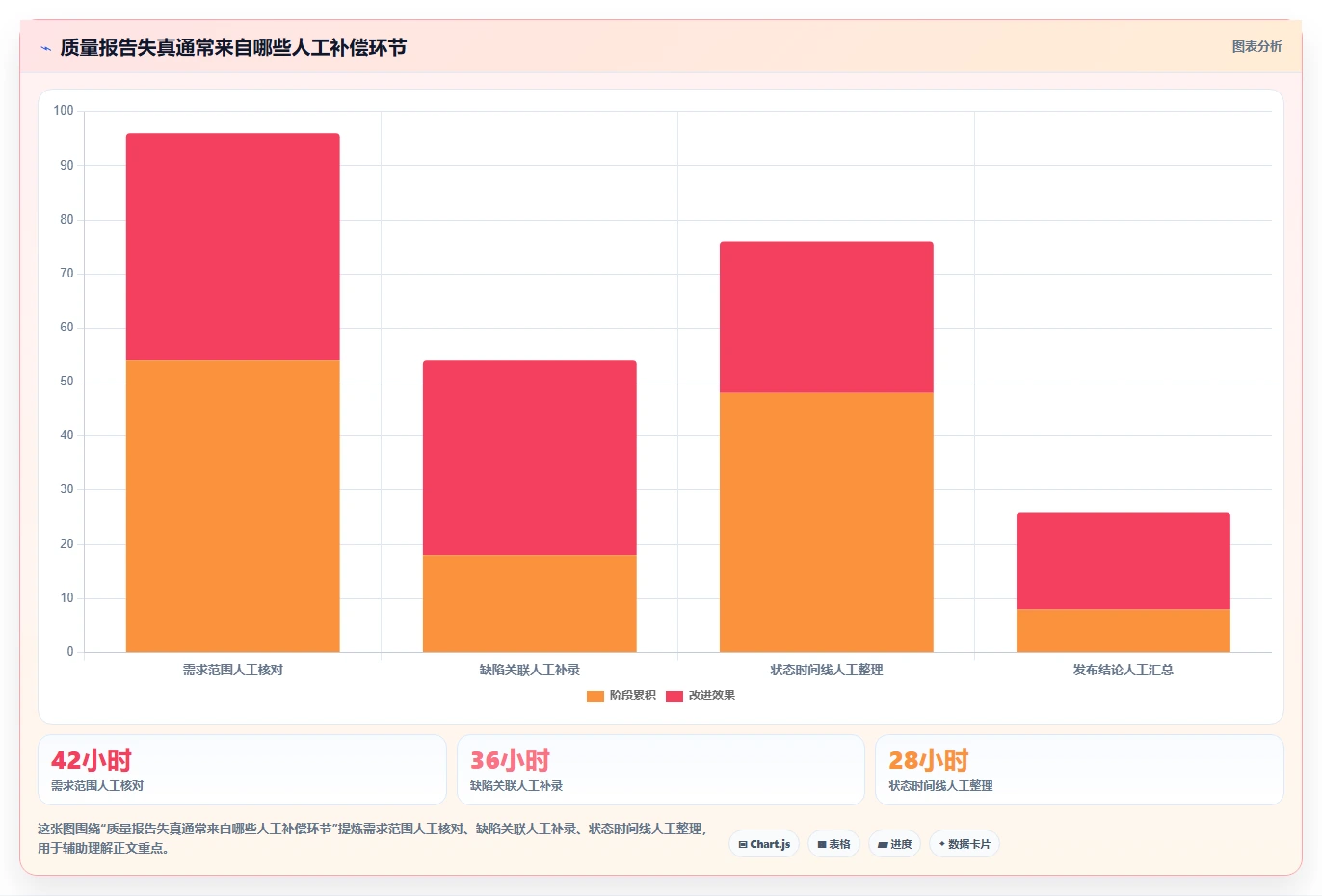Click the lightning icon beside the title
1322x896 pixels.
coord(45,48)
